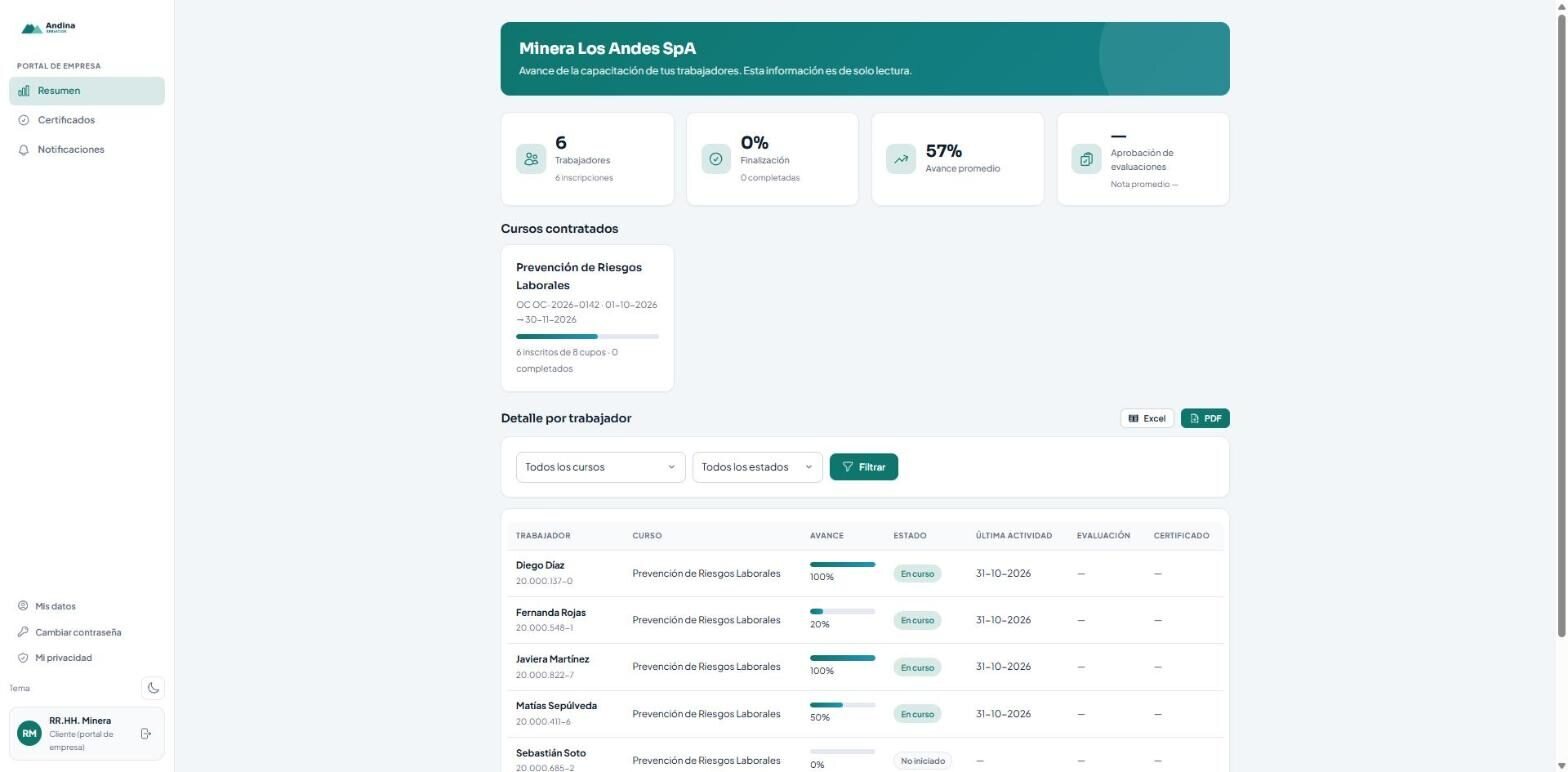The width and height of the screenshot is (1568, 772).
Task: Click the RM user avatar
Action: [x=30, y=734]
